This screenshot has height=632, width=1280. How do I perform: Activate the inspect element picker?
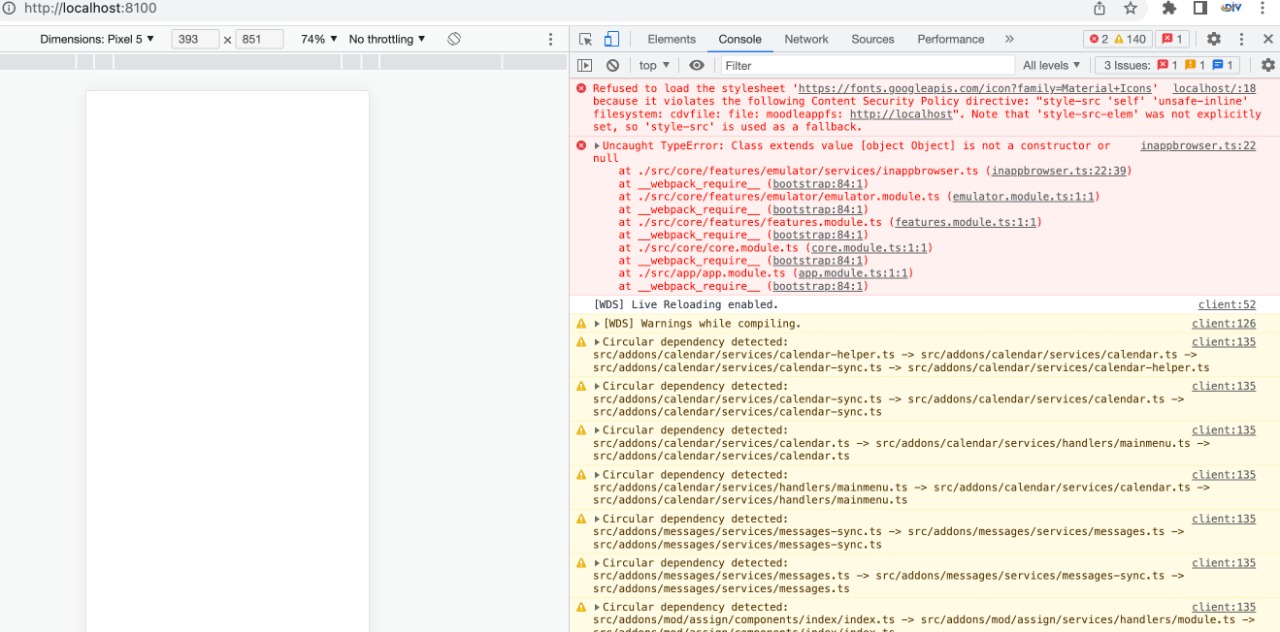click(585, 39)
